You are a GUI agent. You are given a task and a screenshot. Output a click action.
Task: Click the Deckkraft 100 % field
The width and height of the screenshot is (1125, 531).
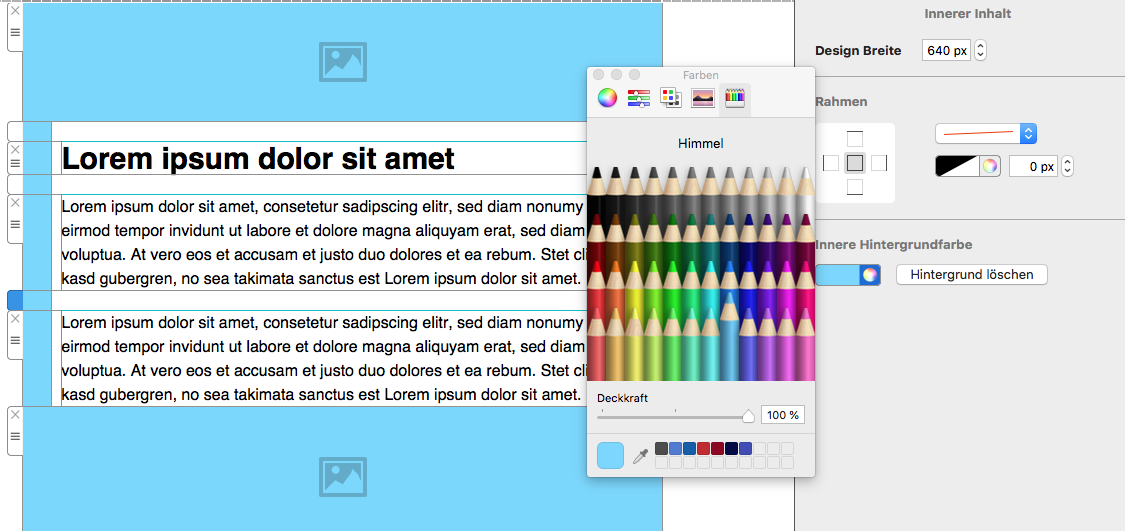point(783,415)
